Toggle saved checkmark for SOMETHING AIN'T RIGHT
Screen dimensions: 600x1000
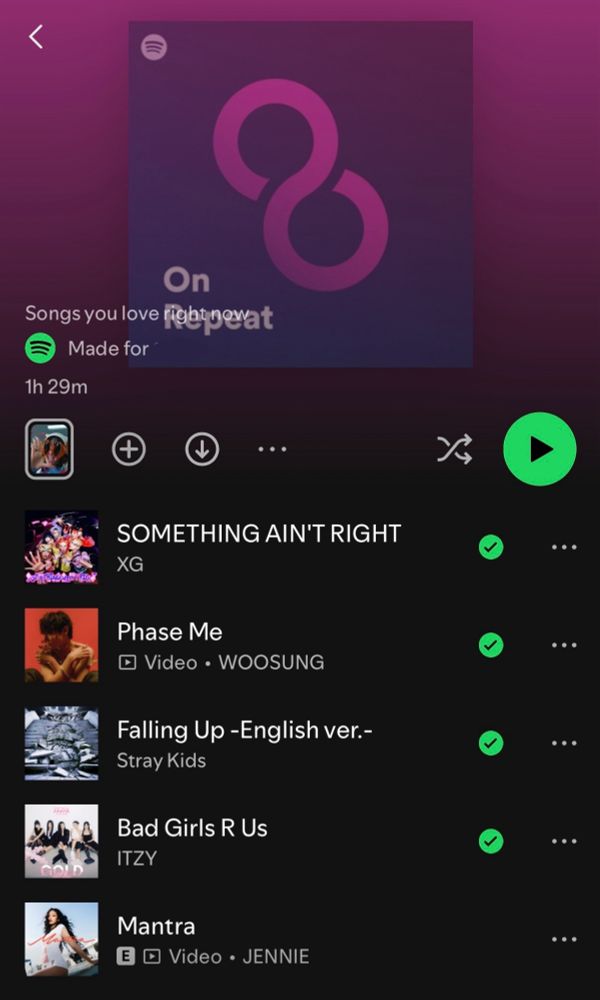pyautogui.click(x=491, y=547)
